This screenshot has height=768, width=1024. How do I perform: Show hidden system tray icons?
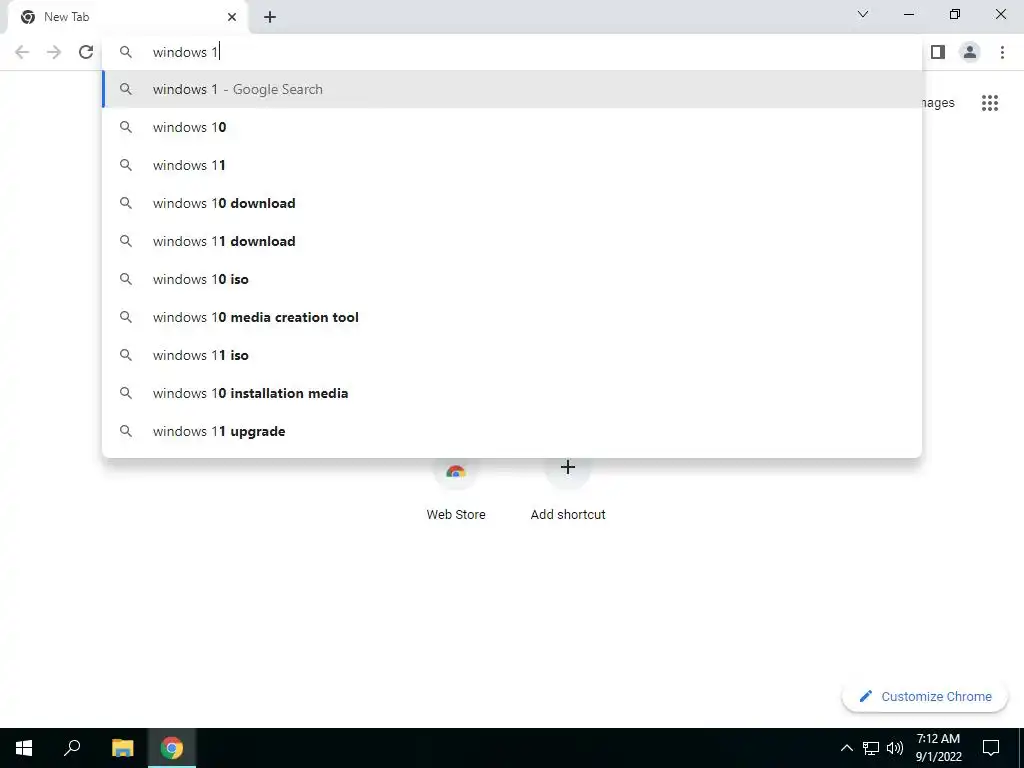[x=846, y=748]
